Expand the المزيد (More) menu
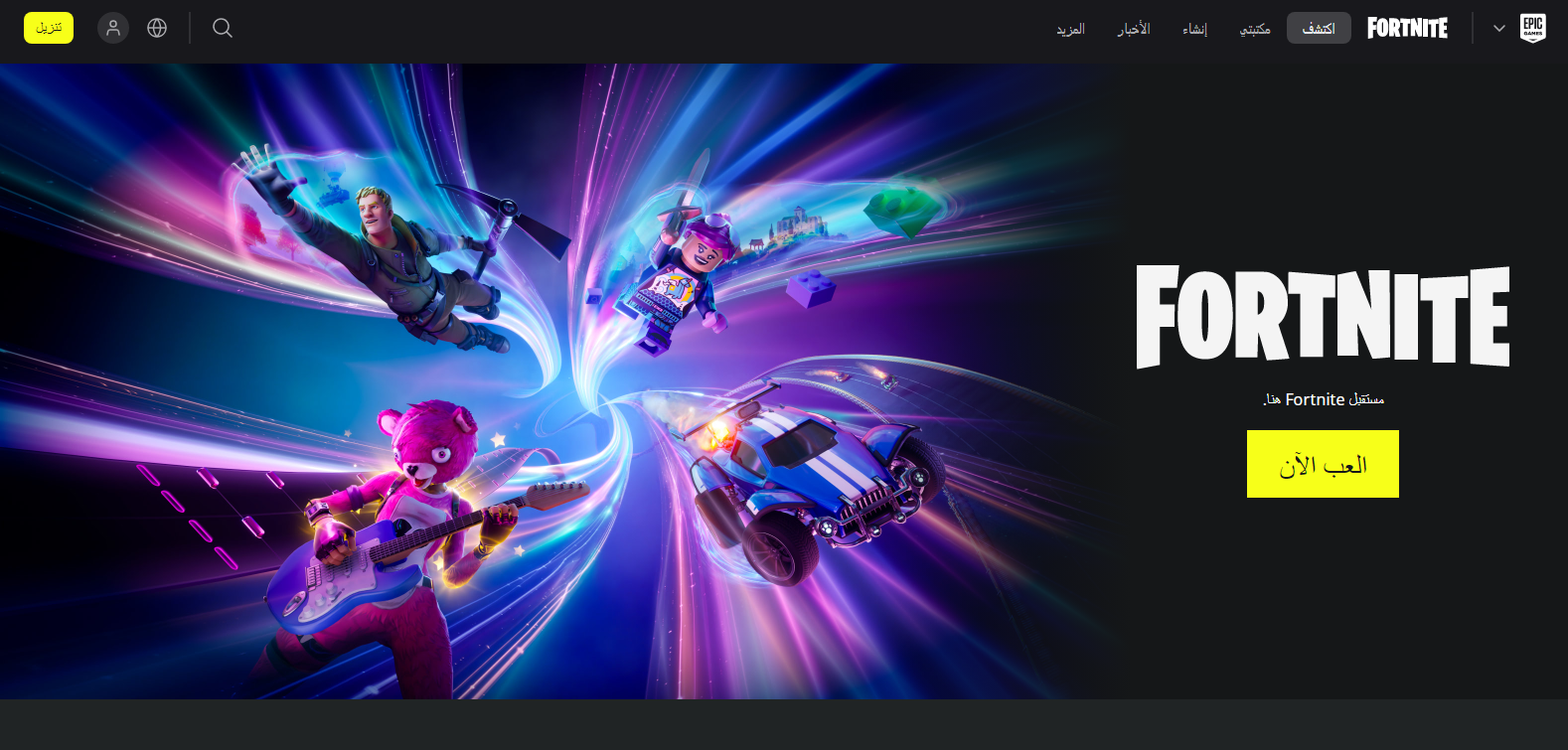The image size is (1568, 750). pyautogui.click(x=1070, y=29)
